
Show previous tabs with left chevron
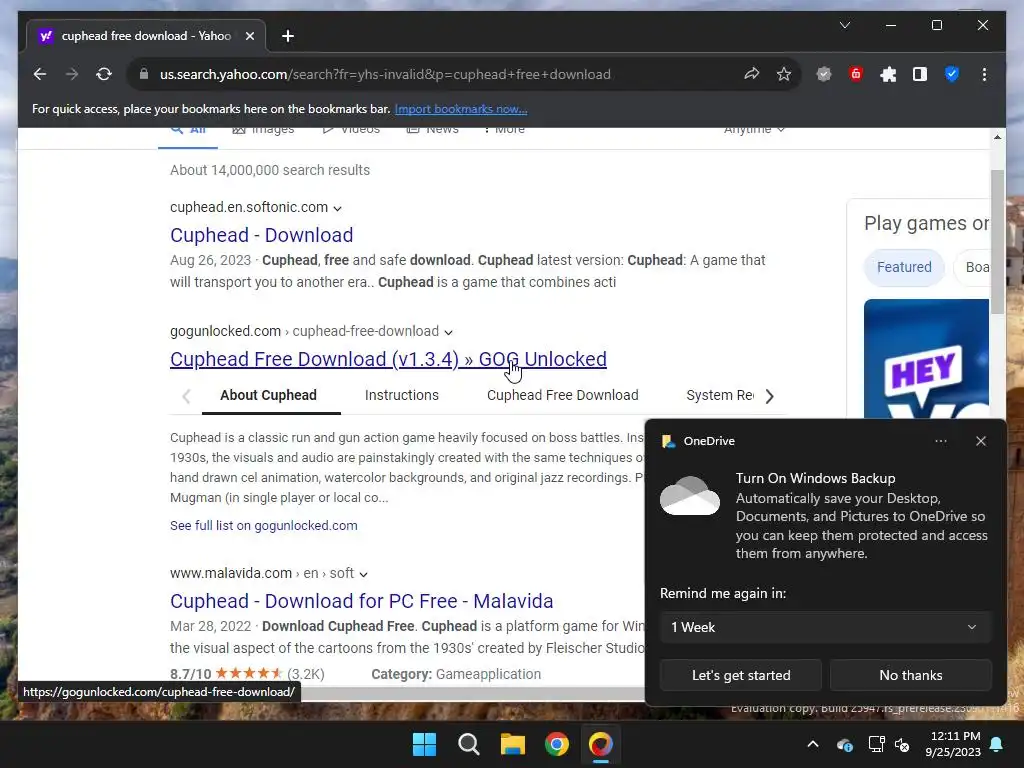pos(186,396)
